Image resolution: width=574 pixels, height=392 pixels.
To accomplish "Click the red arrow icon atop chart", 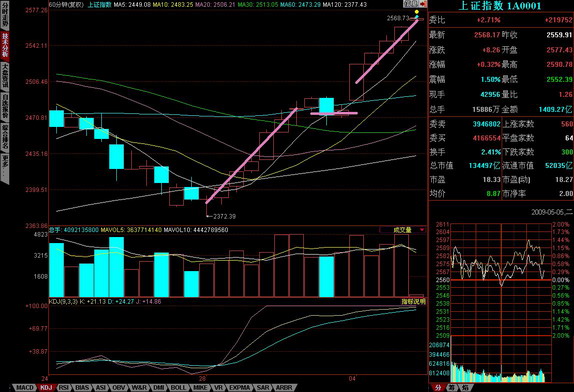I will 423,4.
